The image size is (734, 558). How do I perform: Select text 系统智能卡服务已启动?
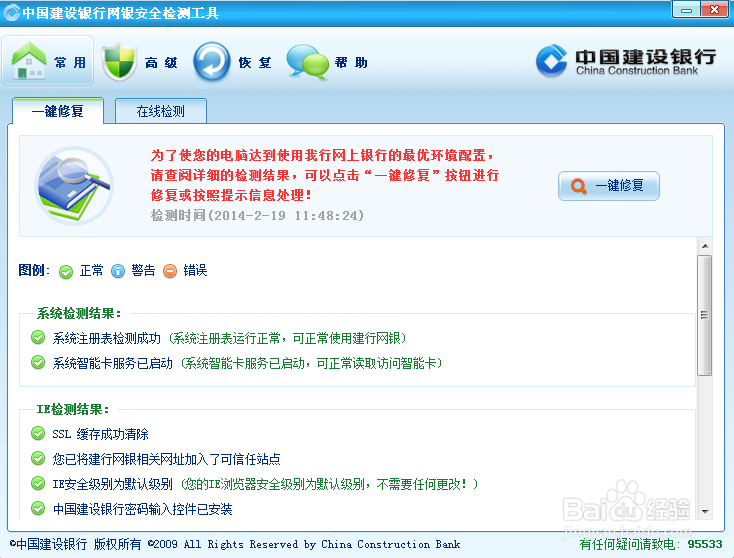[x=112, y=363]
